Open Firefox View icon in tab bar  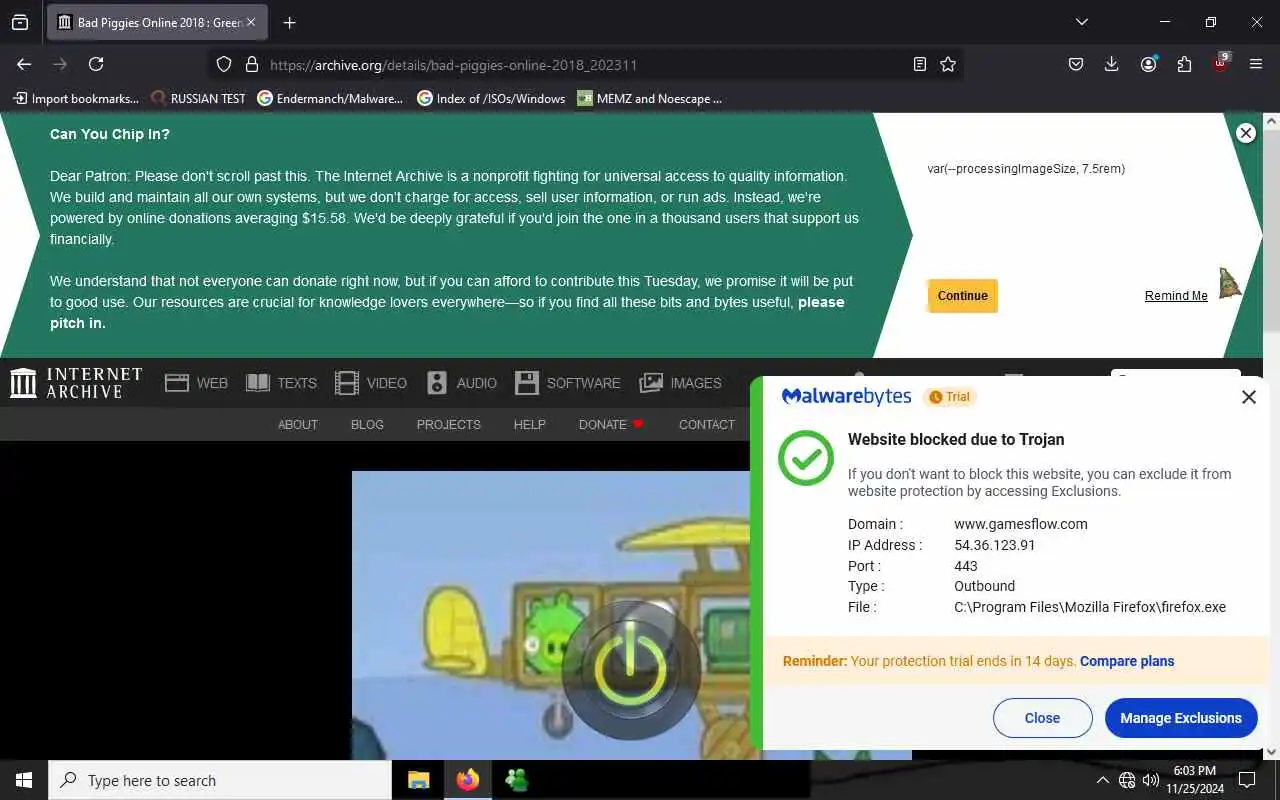point(20,22)
